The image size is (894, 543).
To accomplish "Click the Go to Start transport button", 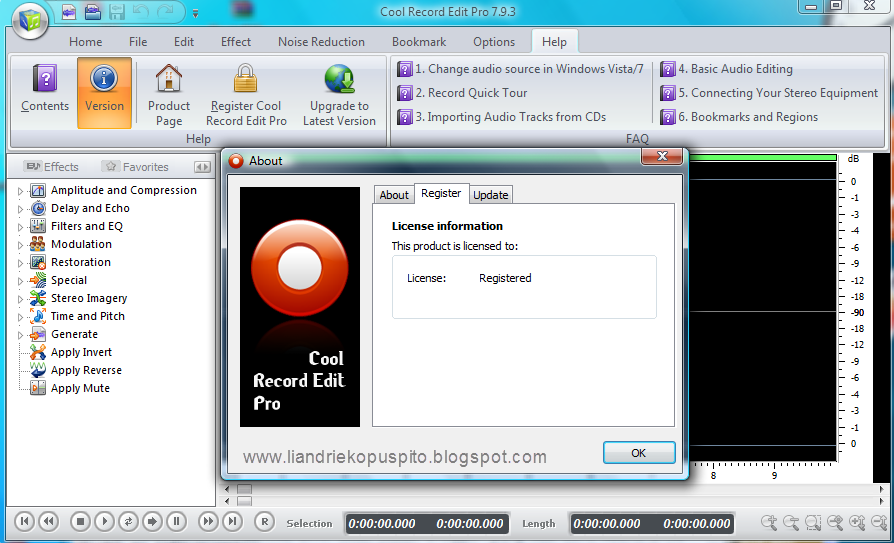I will tap(24, 521).
